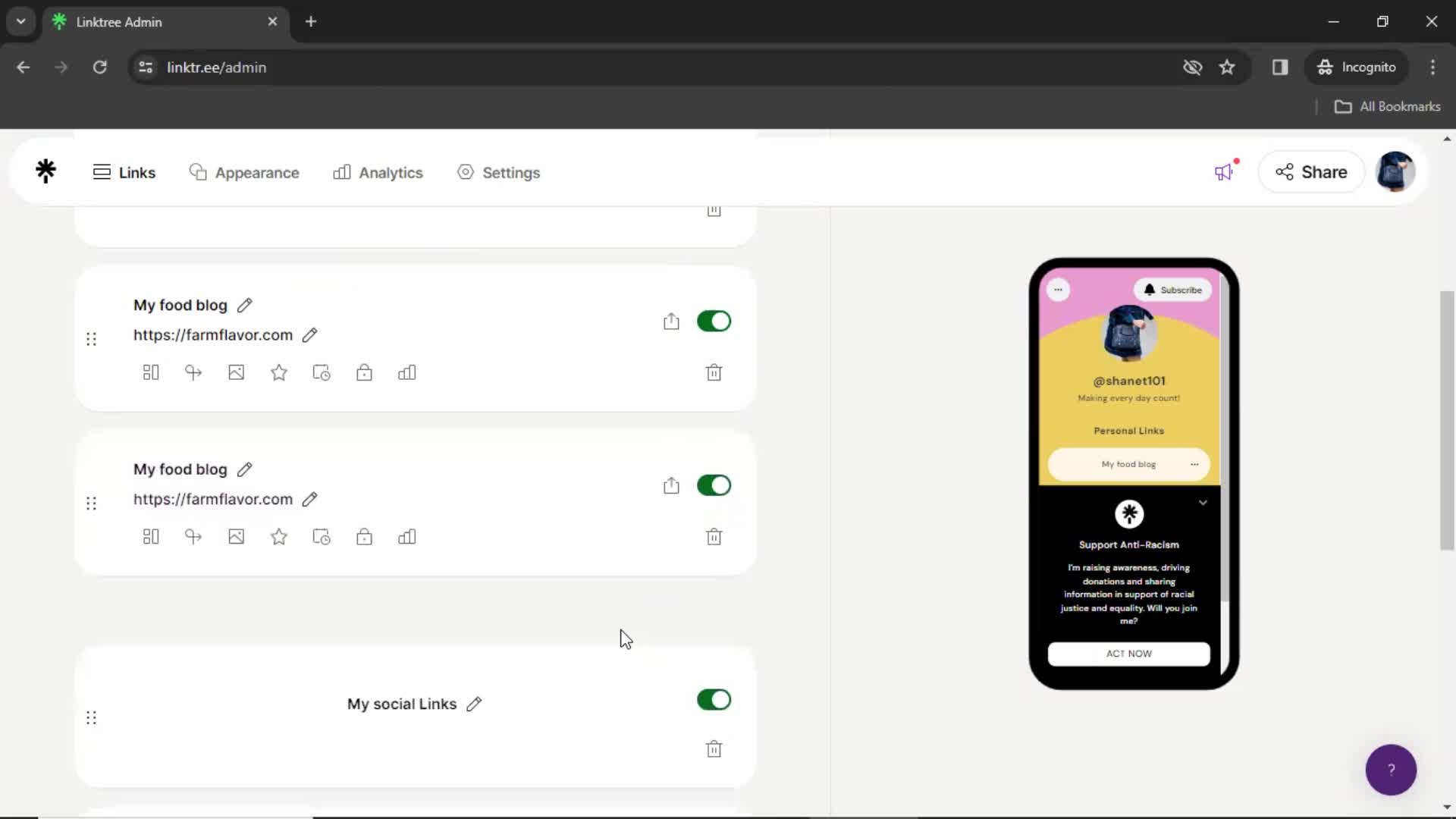Click the drag handle icon on My social Links

[x=91, y=718]
